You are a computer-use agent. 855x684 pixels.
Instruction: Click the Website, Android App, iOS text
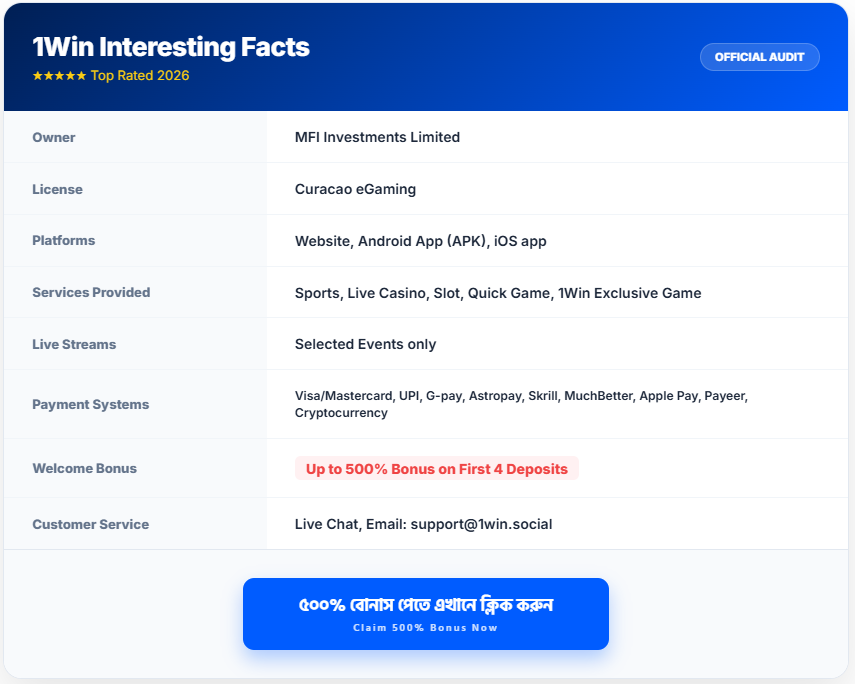(x=420, y=241)
